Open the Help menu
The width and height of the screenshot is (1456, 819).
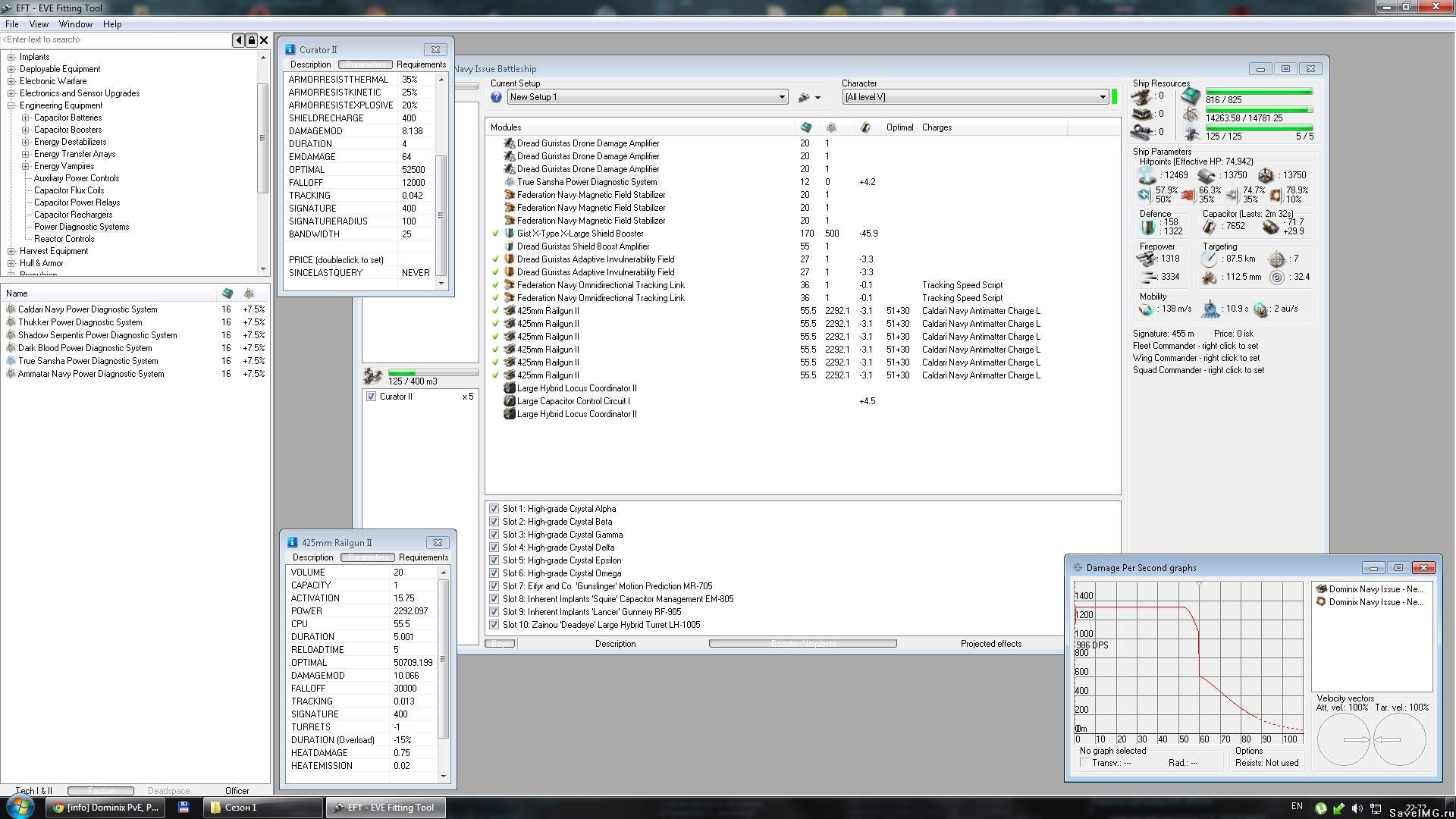click(x=112, y=24)
